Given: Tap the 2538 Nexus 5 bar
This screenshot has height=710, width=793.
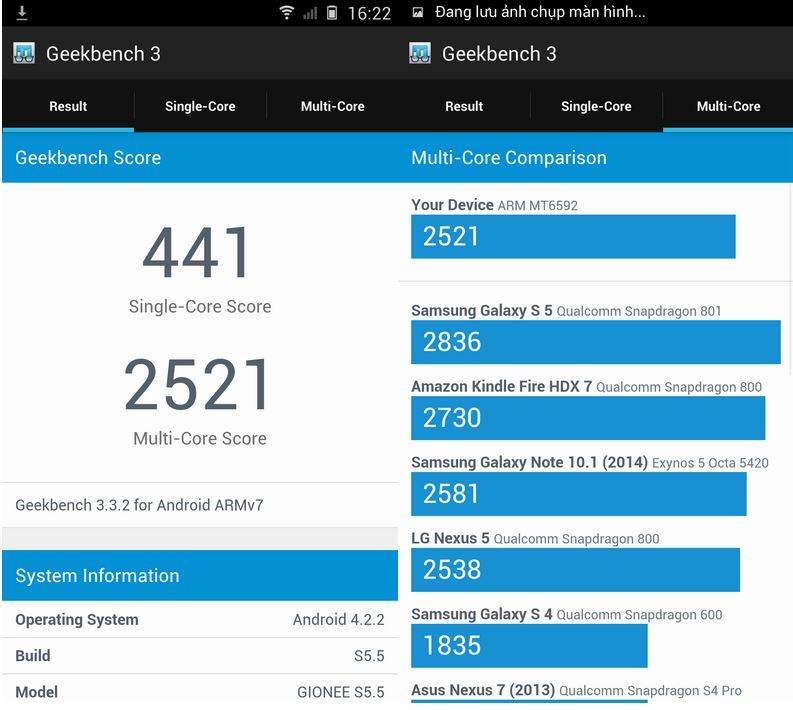Looking at the screenshot, I should point(576,569).
